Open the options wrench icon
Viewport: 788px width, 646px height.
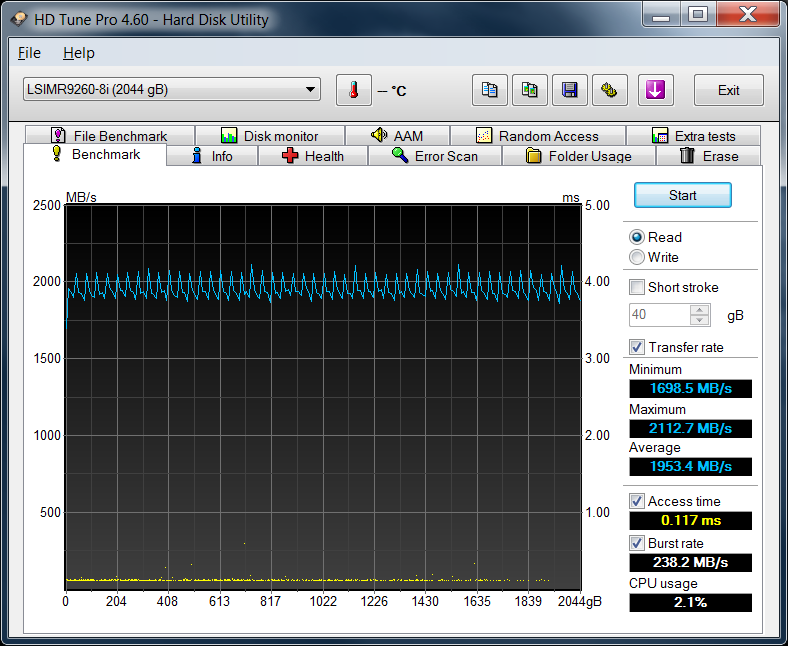pos(609,90)
